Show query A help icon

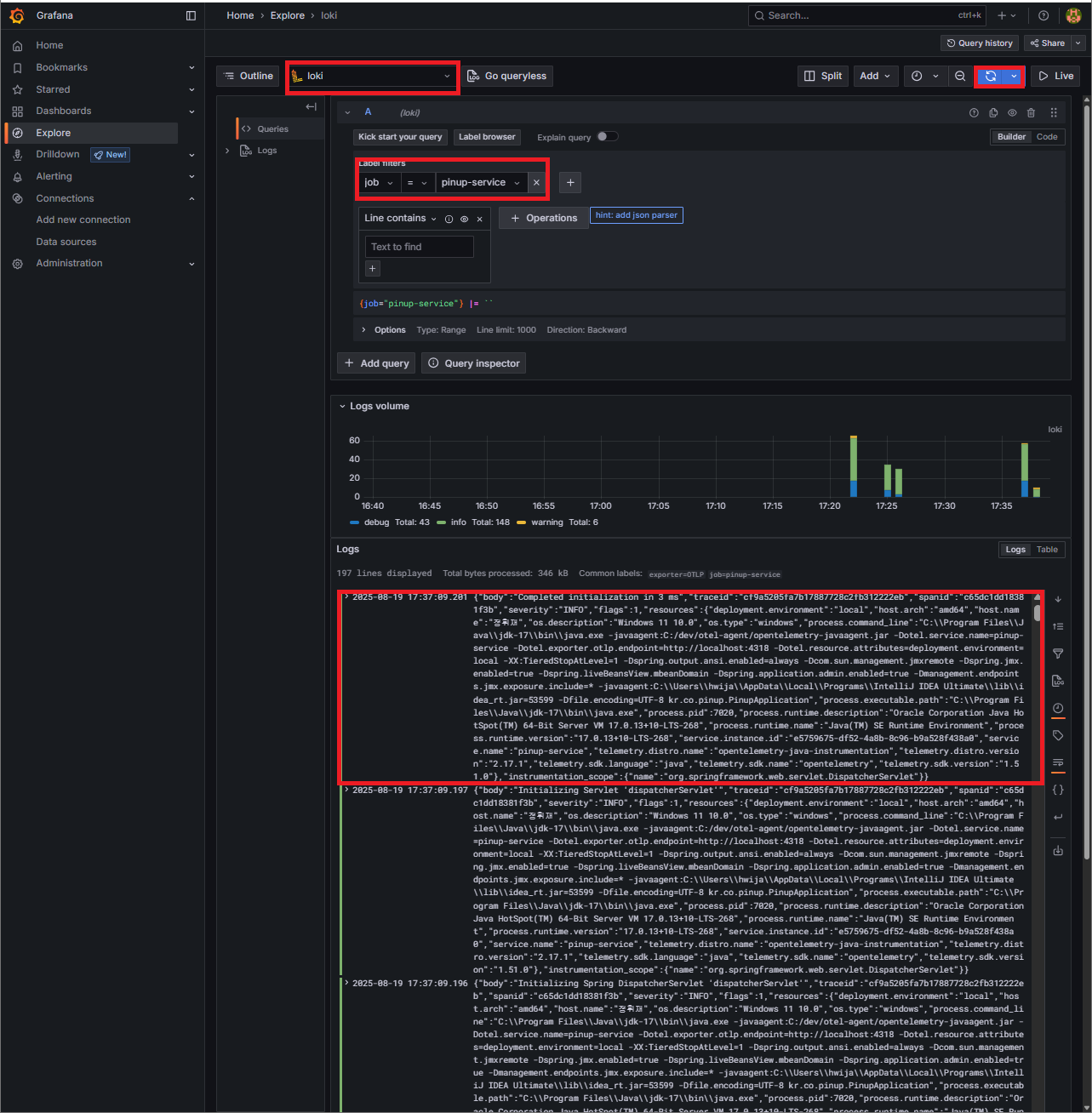click(x=974, y=112)
